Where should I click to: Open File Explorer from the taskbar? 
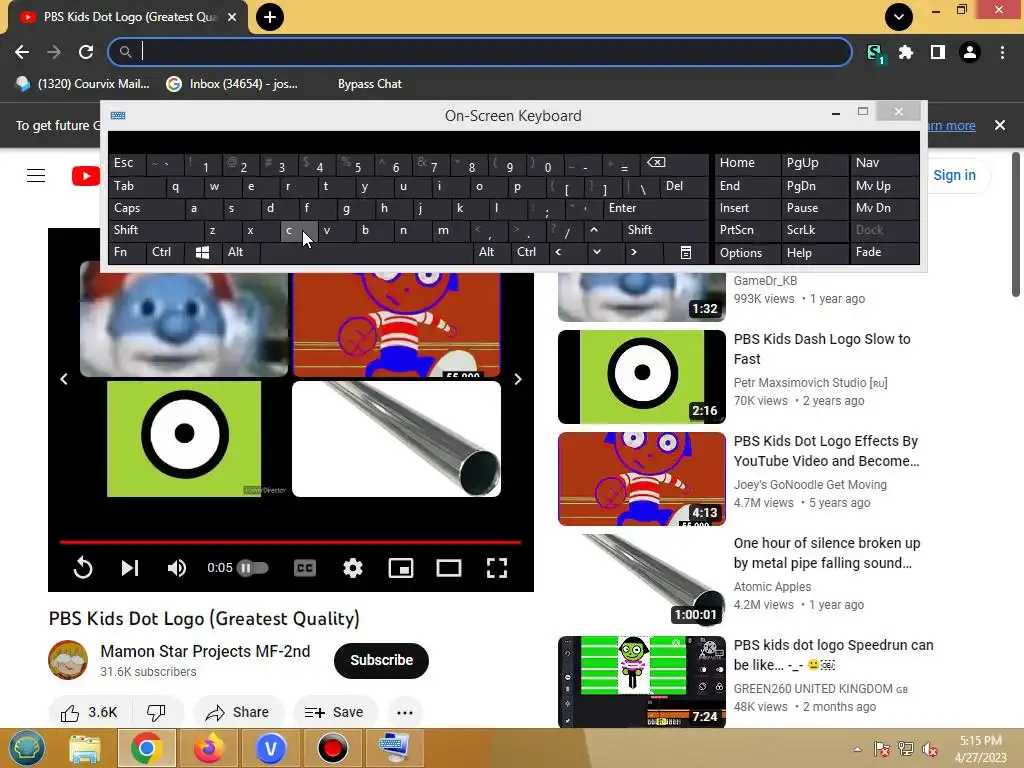pyautogui.click(x=85, y=748)
